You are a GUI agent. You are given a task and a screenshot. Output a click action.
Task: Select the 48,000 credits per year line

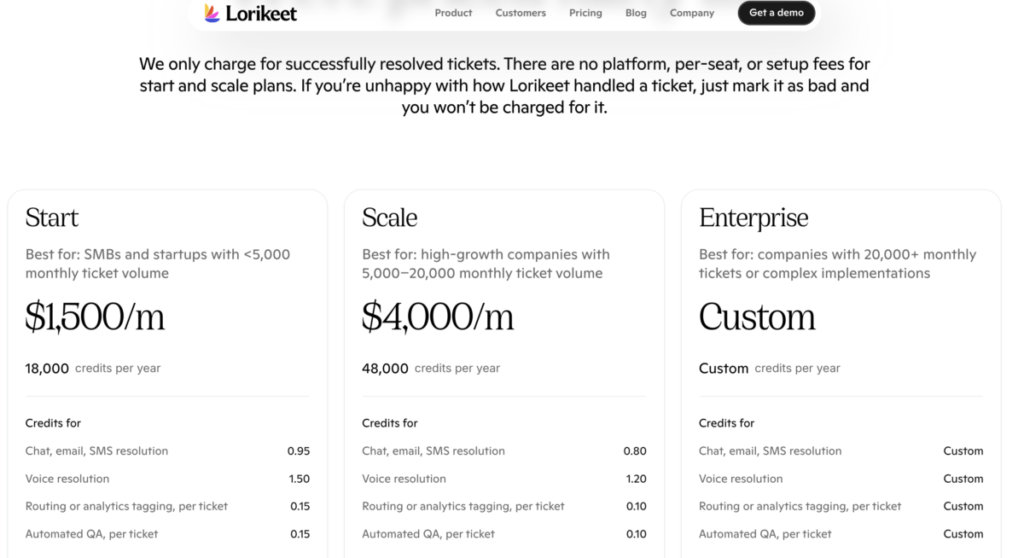point(431,368)
